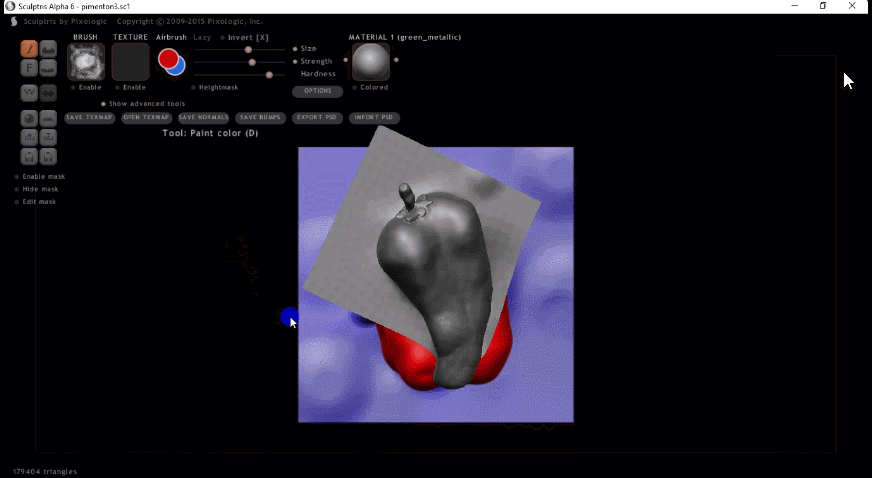Click the import OBJ icon

click(29, 137)
